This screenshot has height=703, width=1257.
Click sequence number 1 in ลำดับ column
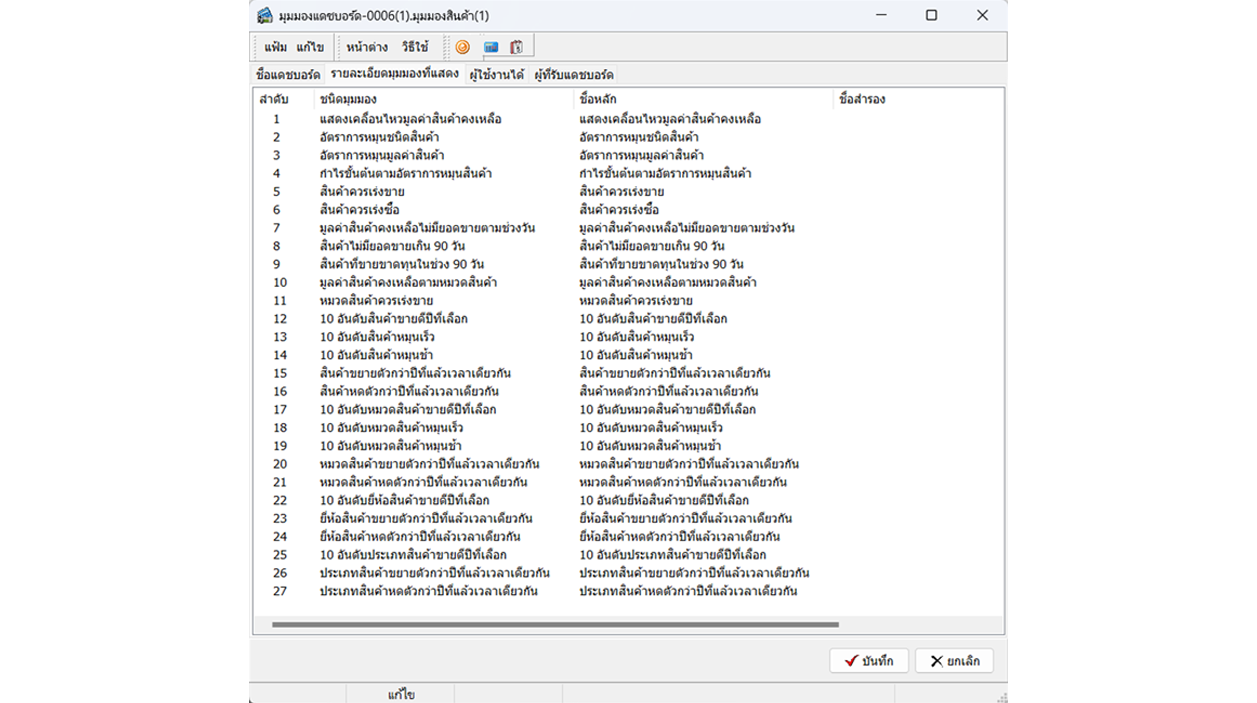coord(277,119)
